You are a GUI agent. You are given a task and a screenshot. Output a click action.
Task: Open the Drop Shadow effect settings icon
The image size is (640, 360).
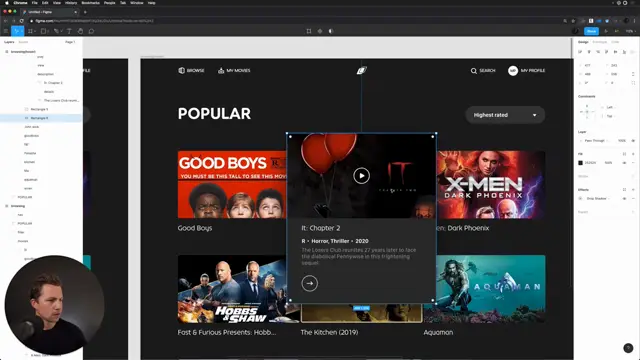580,198
